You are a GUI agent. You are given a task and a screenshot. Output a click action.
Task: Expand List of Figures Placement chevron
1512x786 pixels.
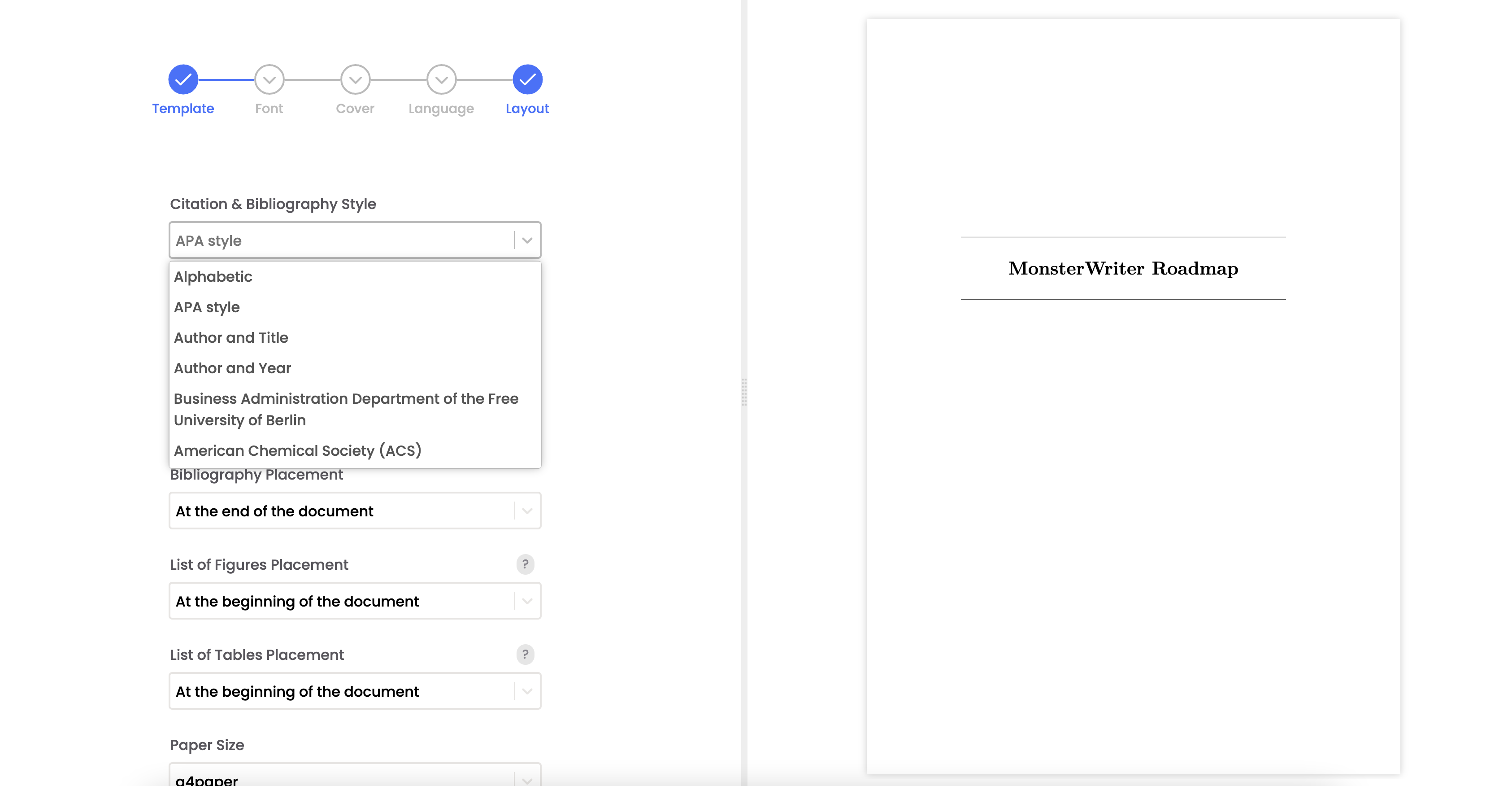527,601
